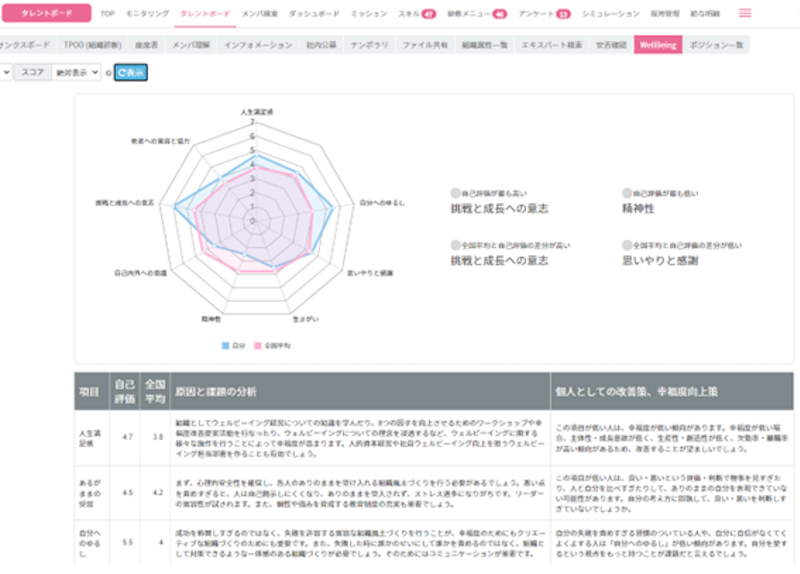Click the 人生満足感 axis label on radar chart
The image size is (800, 574).
(x=257, y=111)
